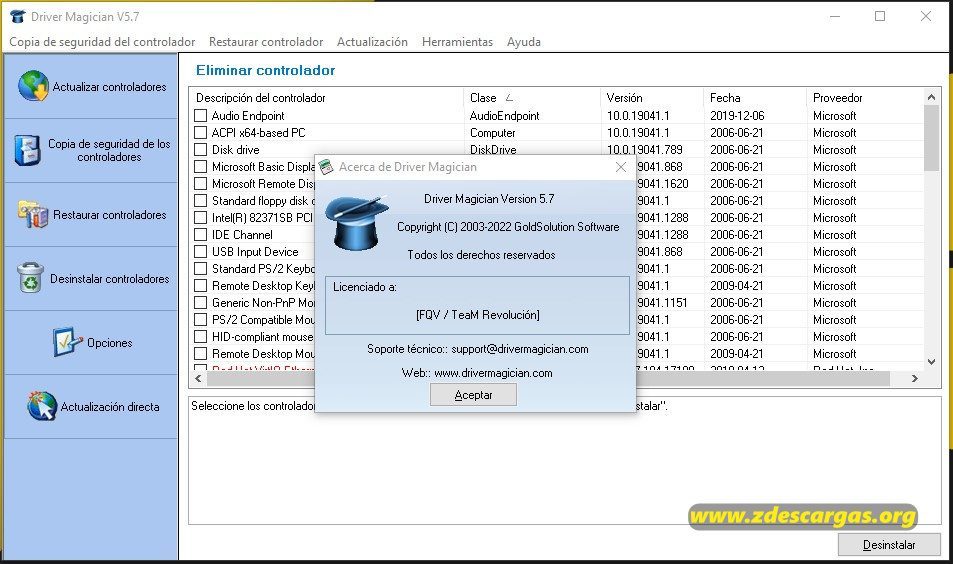The width and height of the screenshot is (953, 564).
Task: Select the PS/2 Compatible Mouse checkbox
Action: click(201, 320)
